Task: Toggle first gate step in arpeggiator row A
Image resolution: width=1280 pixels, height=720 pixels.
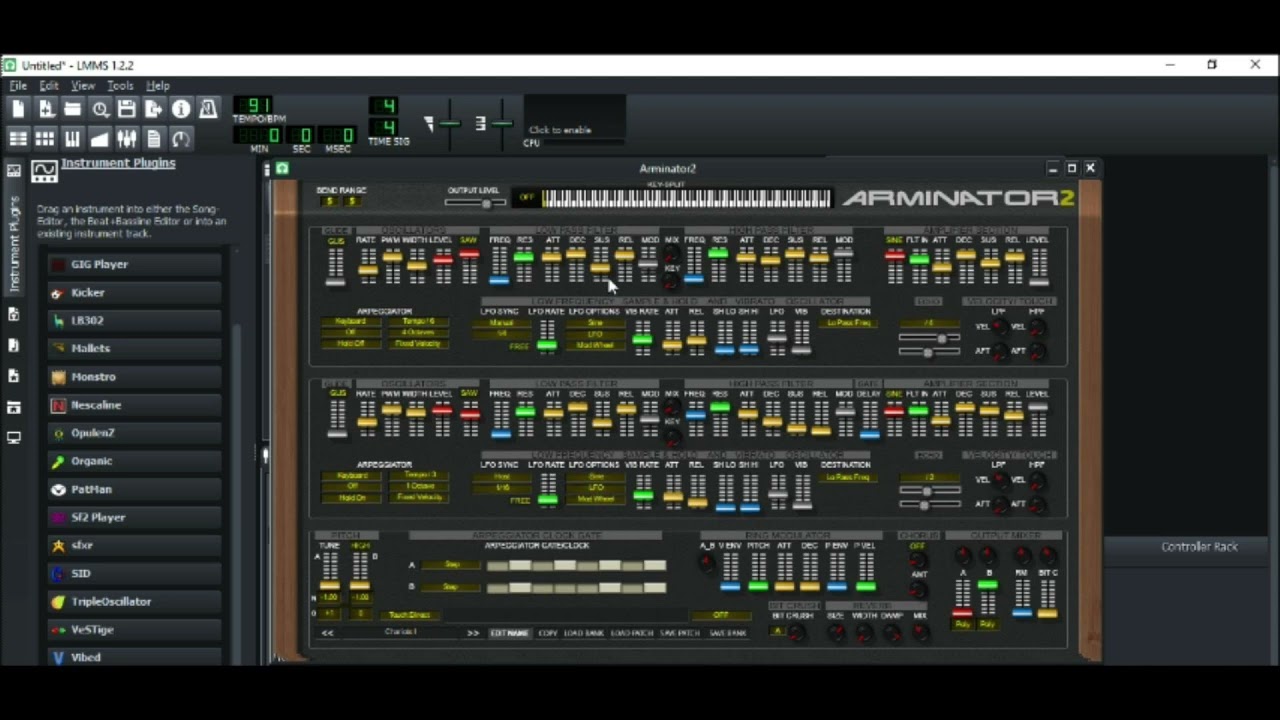Action: pos(497,566)
